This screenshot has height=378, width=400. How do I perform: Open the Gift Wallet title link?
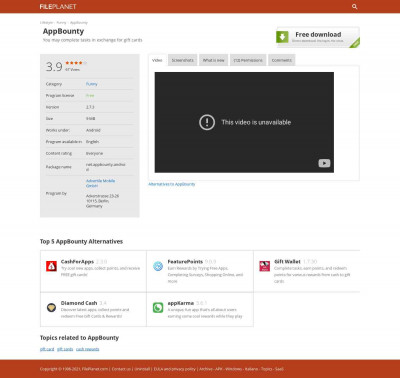(x=287, y=262)
